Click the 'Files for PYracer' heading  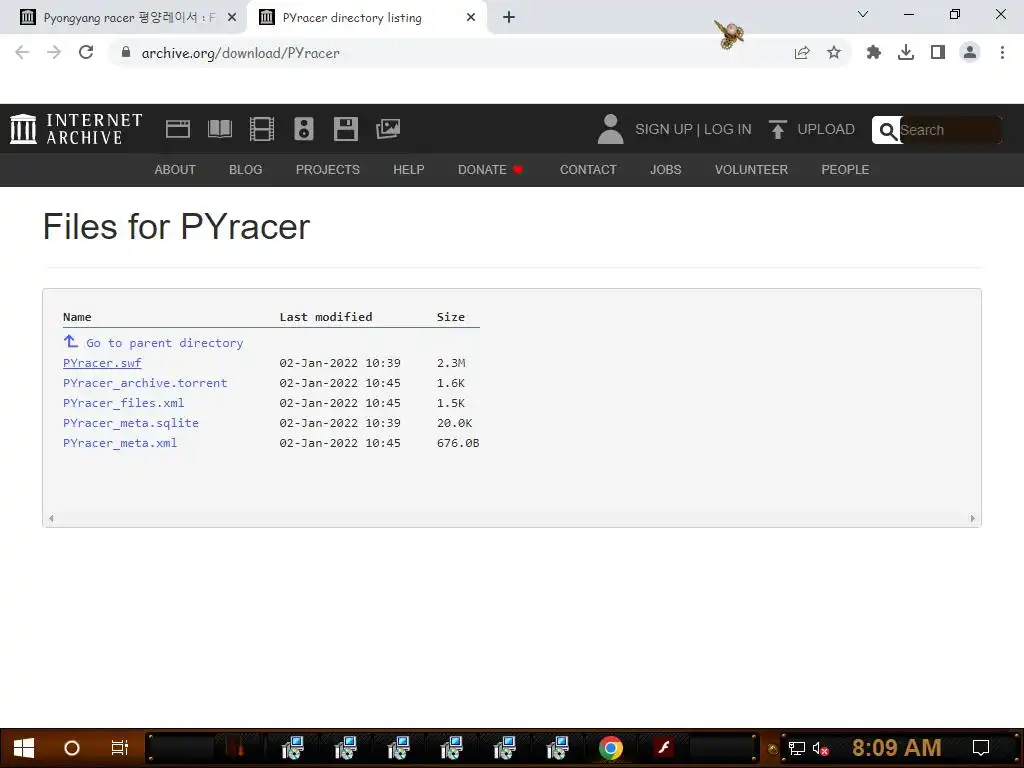(176, 227)
